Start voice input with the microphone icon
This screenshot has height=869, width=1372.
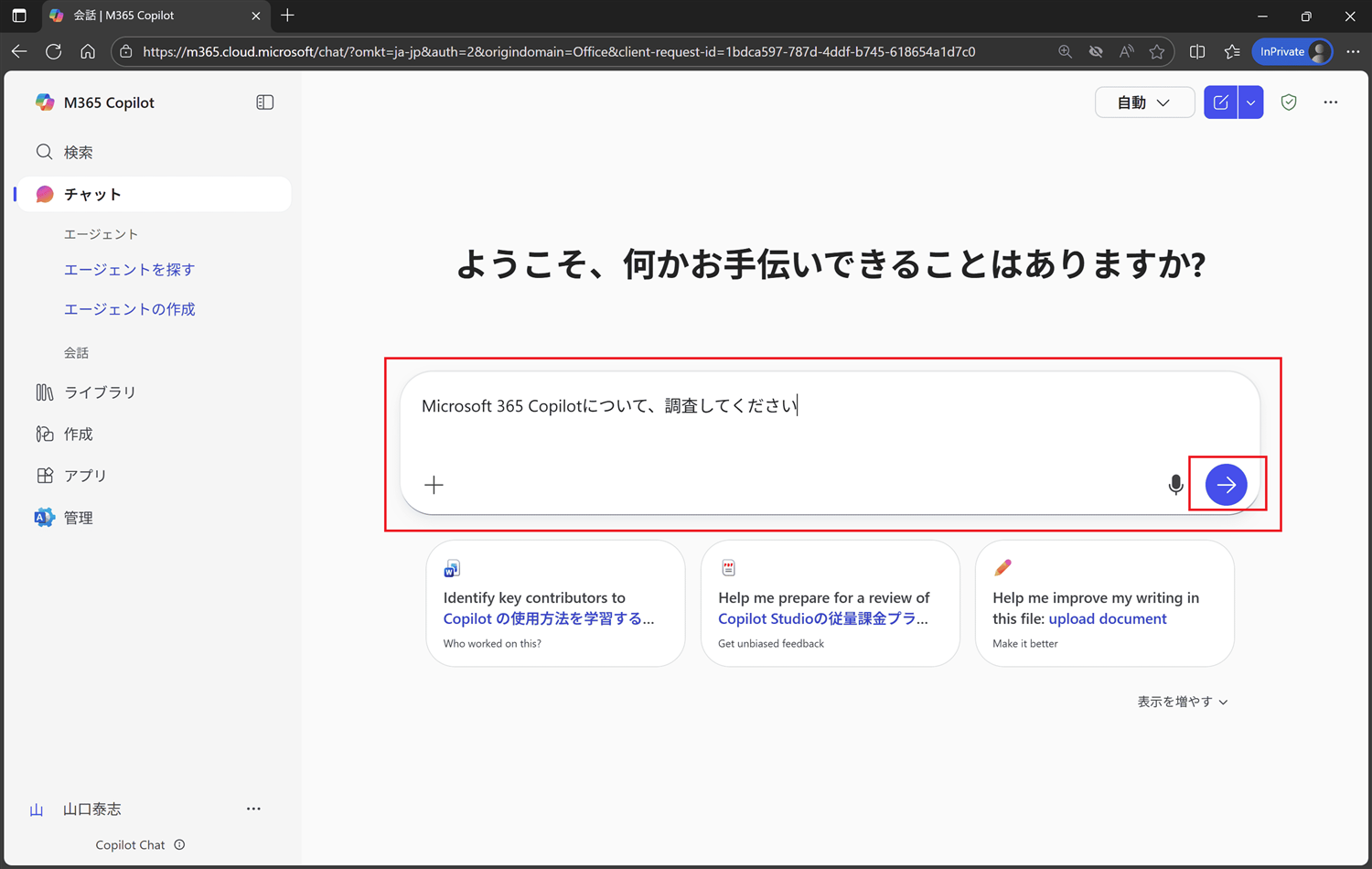(x=1175, y=485)
